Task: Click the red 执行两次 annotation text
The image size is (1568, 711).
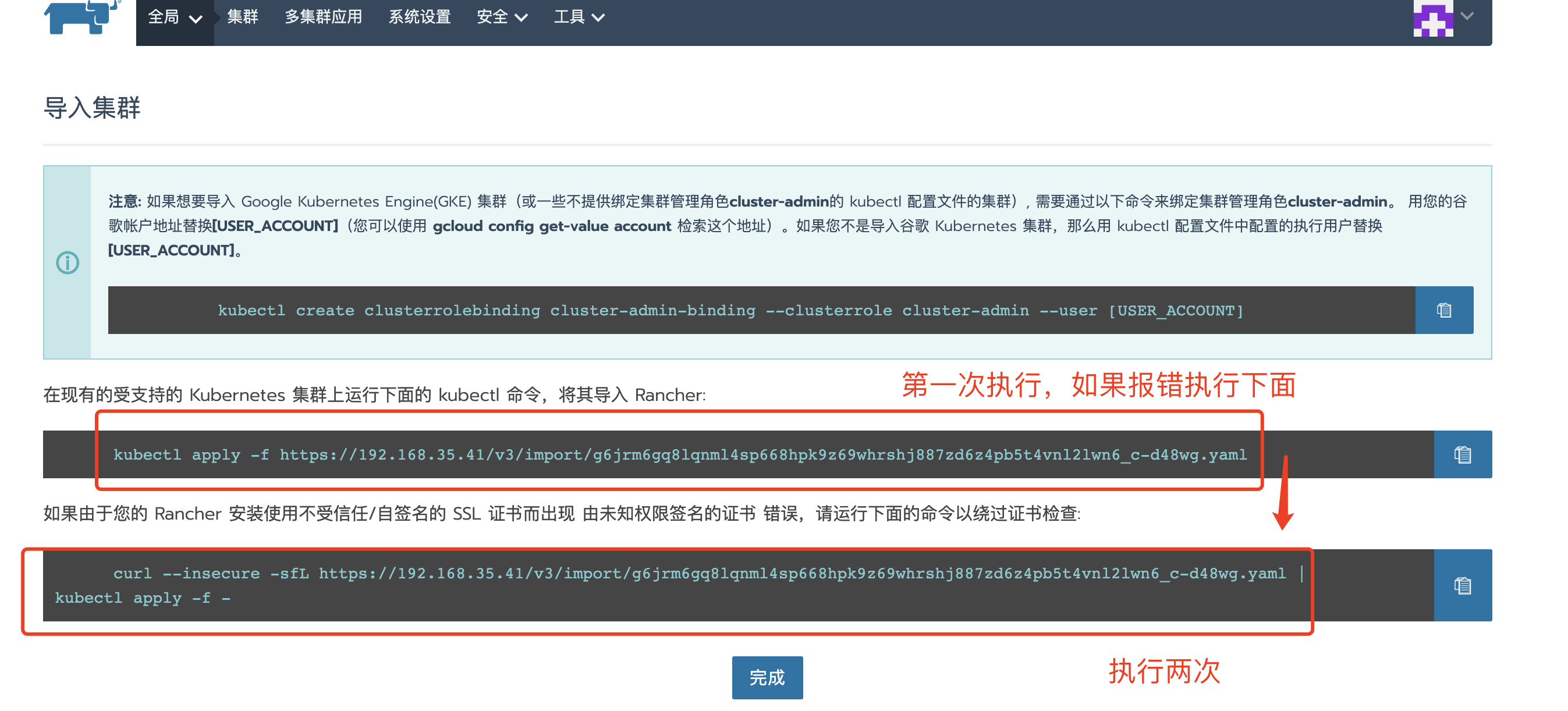Action: point(1164,671)
